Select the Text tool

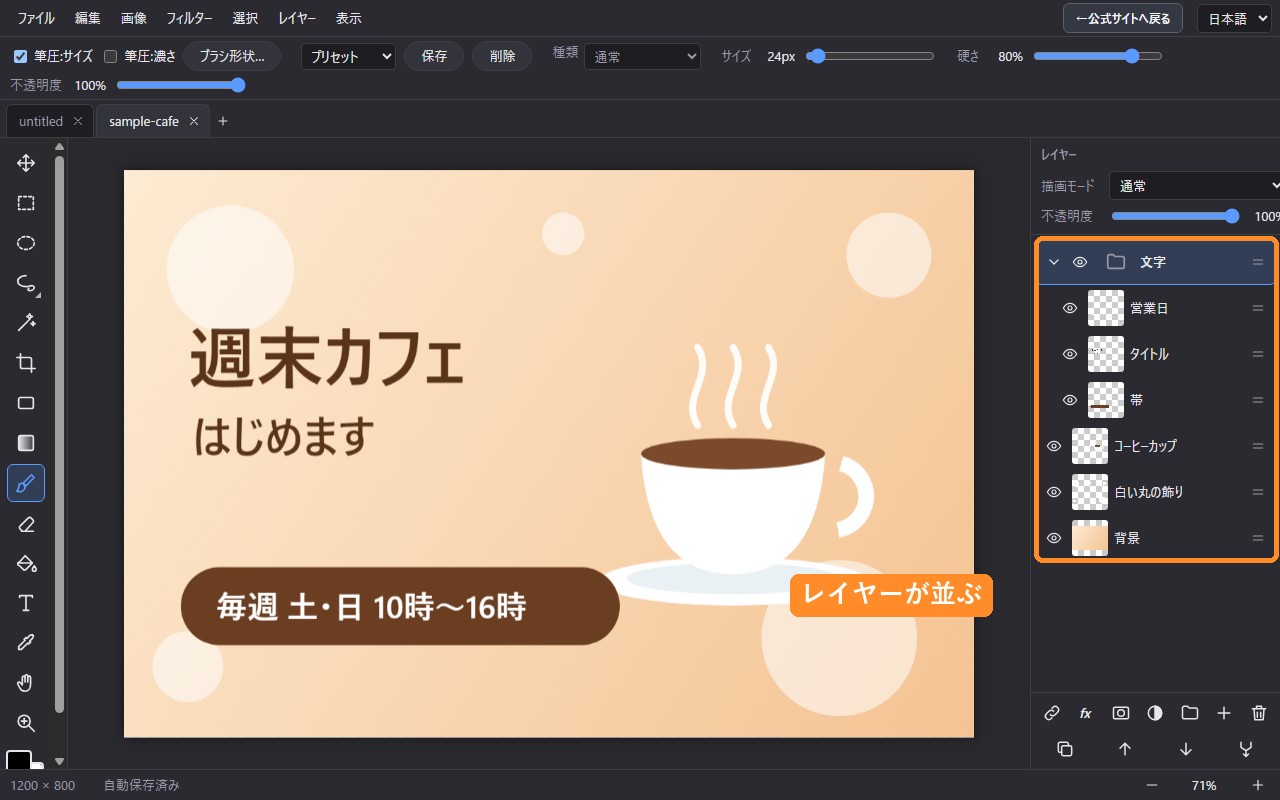(26, 603)
